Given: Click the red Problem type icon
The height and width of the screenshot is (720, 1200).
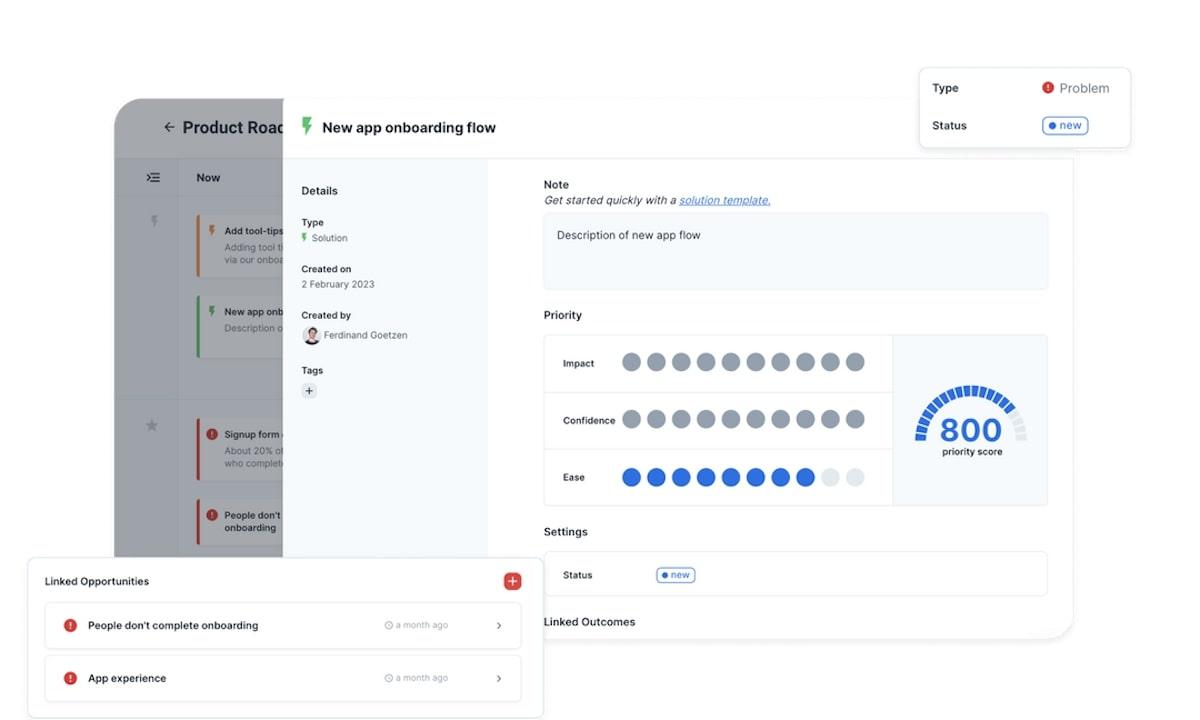Looking at the screenshot, I should (x=1048, y=88).
